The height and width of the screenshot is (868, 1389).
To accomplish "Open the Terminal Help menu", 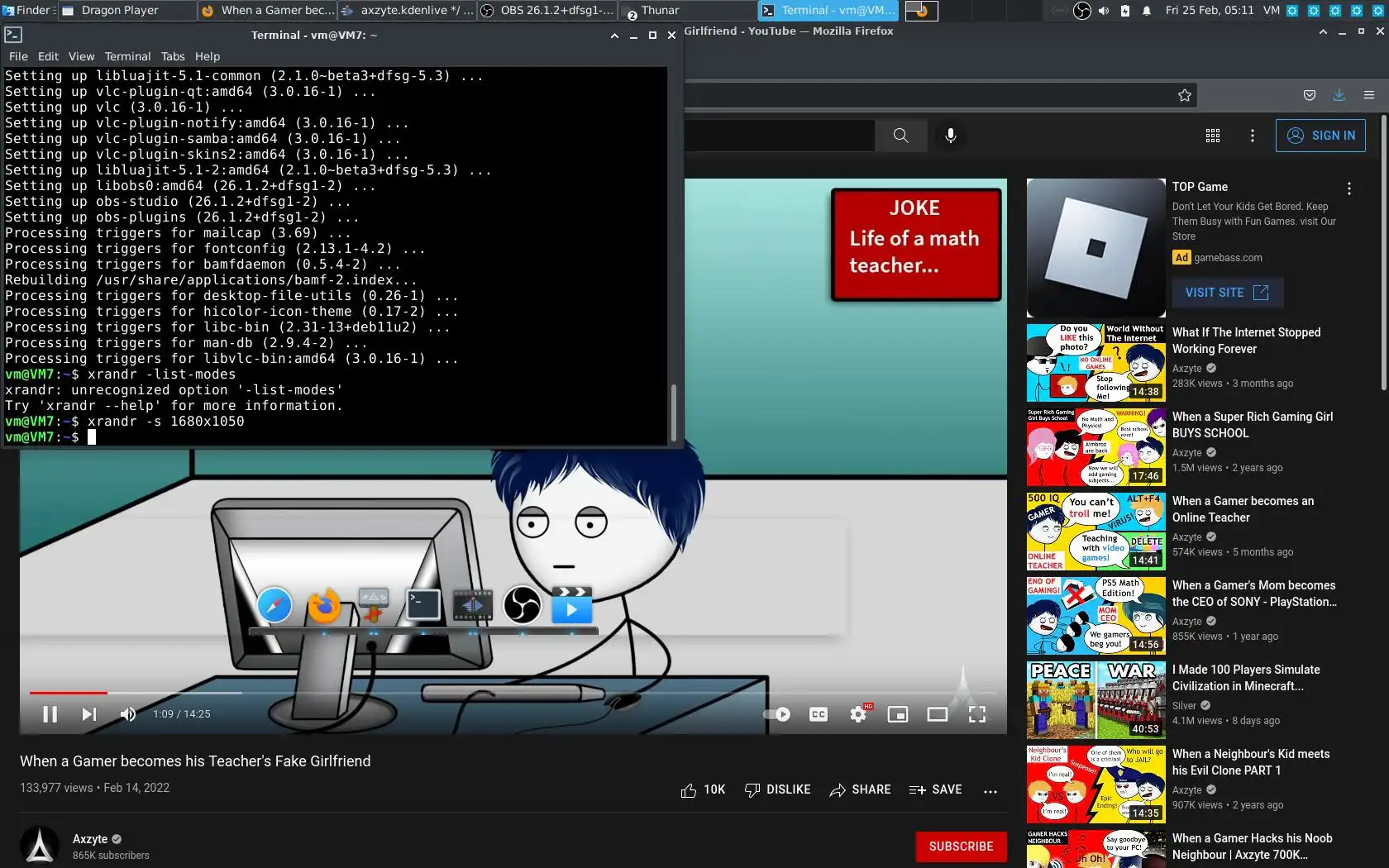I will pos(208,56).
